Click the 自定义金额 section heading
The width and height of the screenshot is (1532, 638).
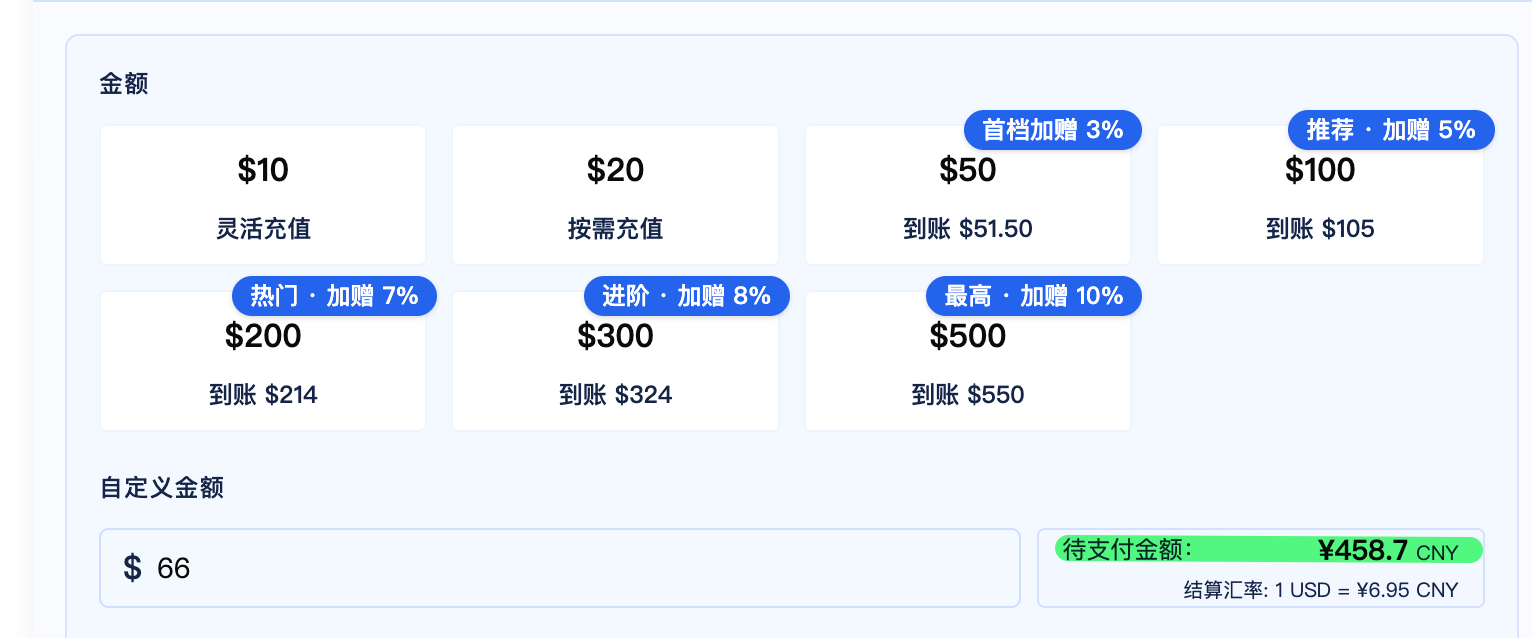[161, 488]
